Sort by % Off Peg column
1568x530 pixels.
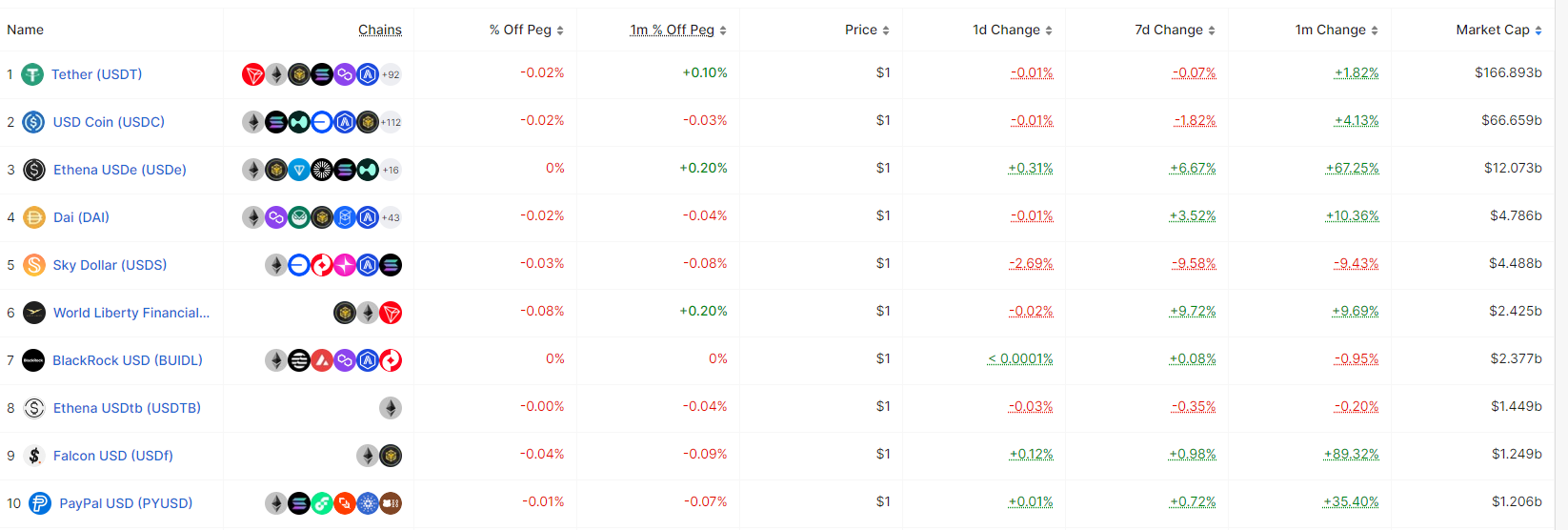pyautogui.click(x=526, y=30)
